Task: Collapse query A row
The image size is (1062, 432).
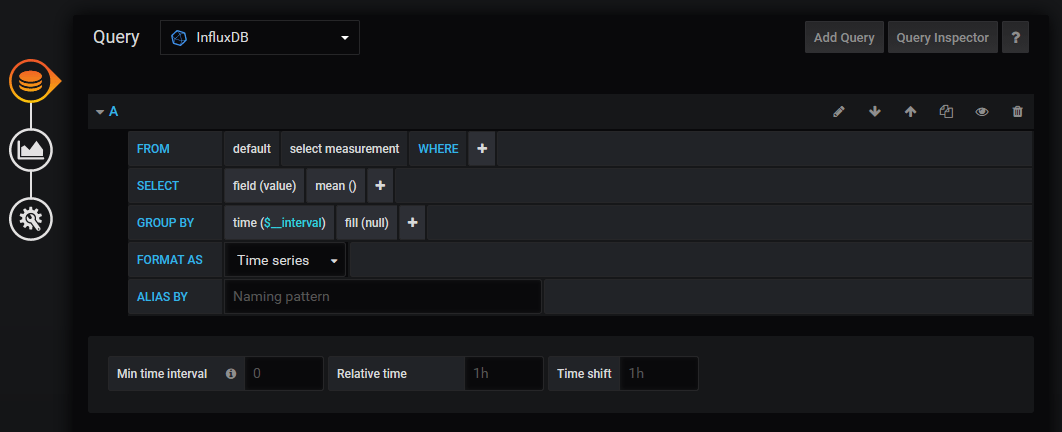Action: [x=100, y=112]
